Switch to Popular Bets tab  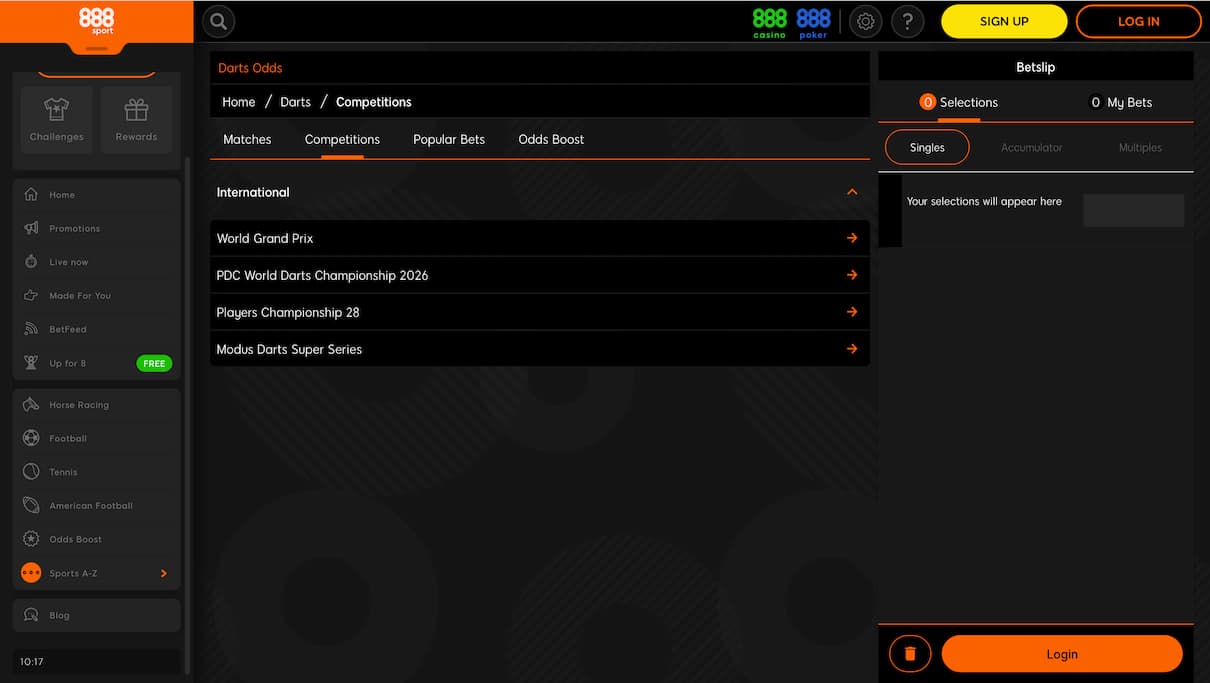(x=448, y=139)
